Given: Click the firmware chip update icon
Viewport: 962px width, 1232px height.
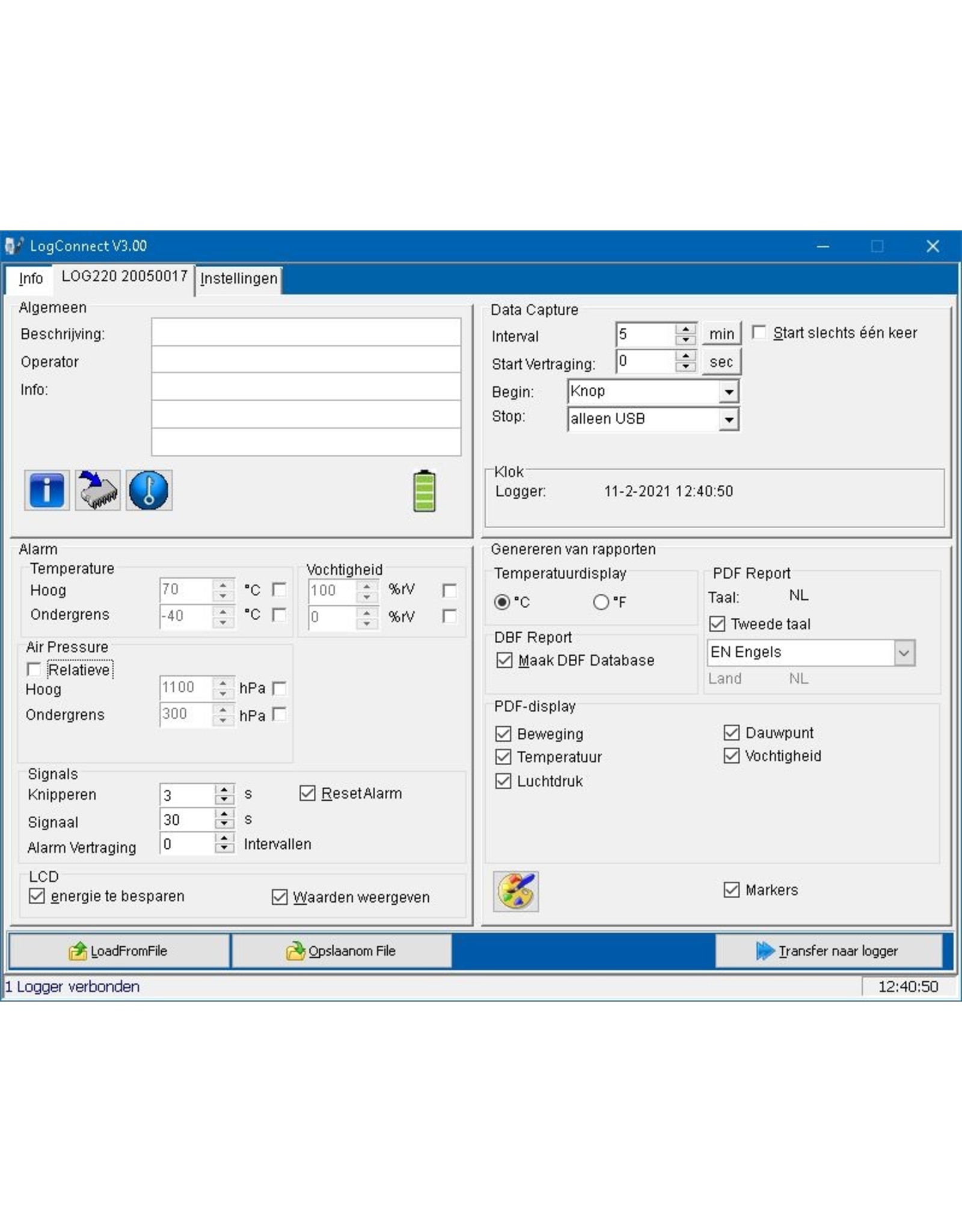Looking at the screenshot, I should [97, 490].
